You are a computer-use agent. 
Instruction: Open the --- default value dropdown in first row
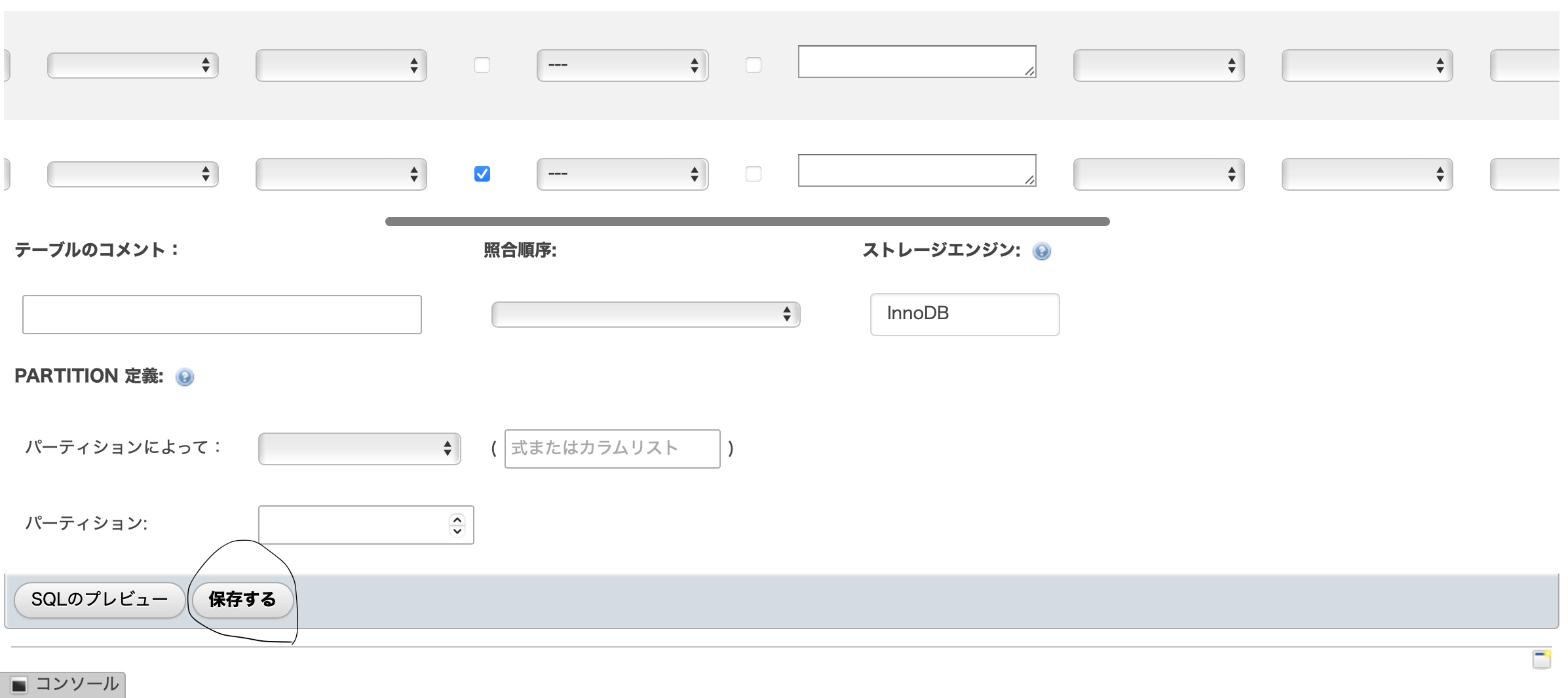[622, 65]
